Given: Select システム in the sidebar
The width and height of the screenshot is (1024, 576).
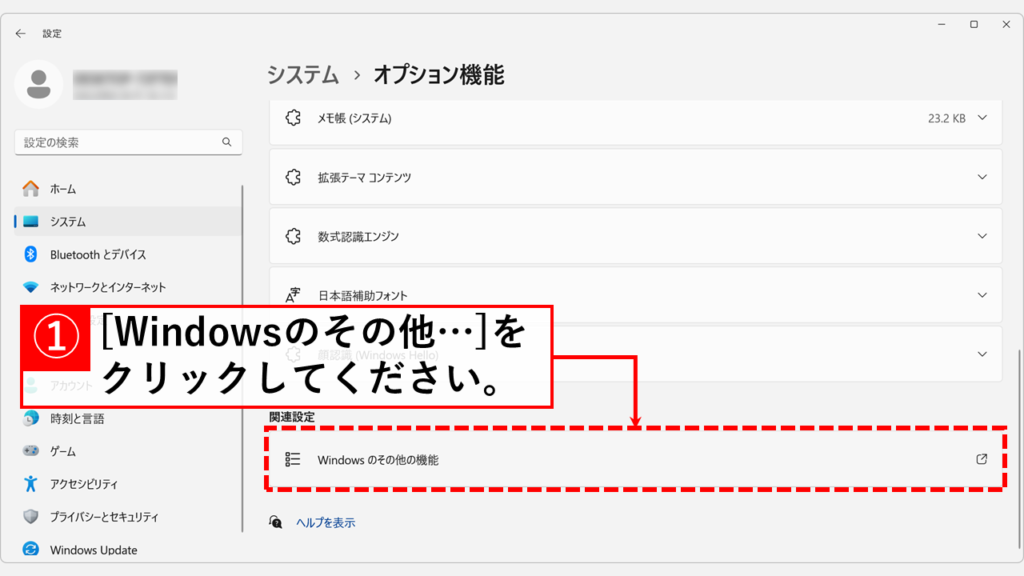Looking at the screenshot, I should (128, 221).
